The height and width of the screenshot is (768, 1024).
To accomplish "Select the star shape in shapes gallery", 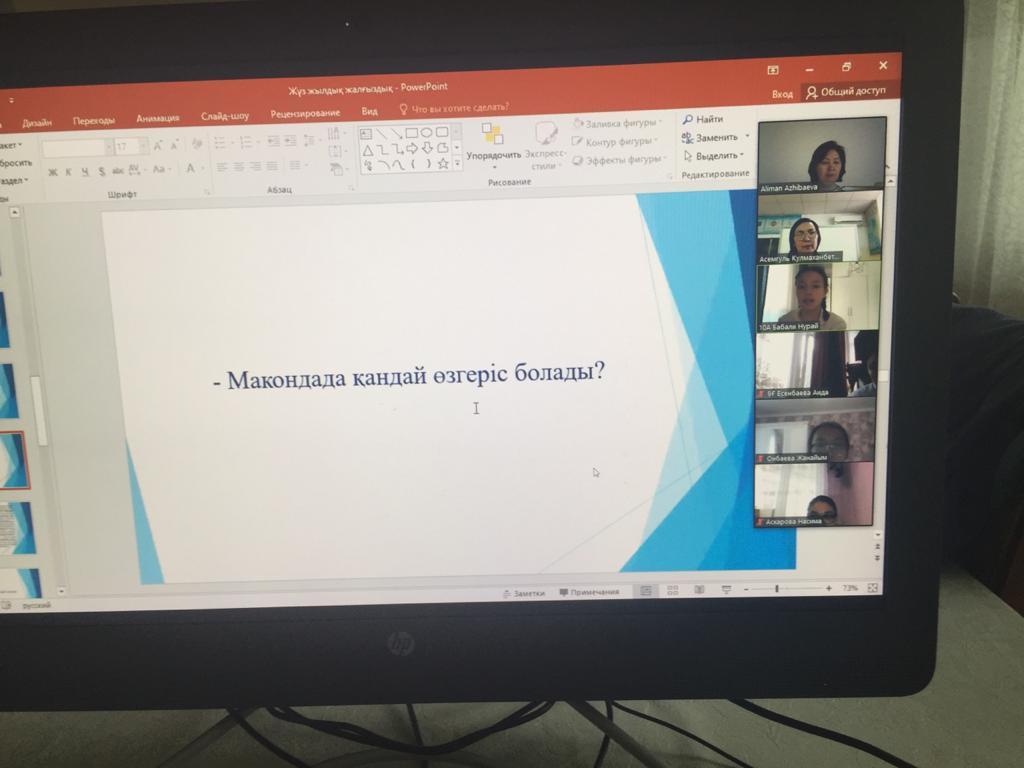I will coord(442,164).
